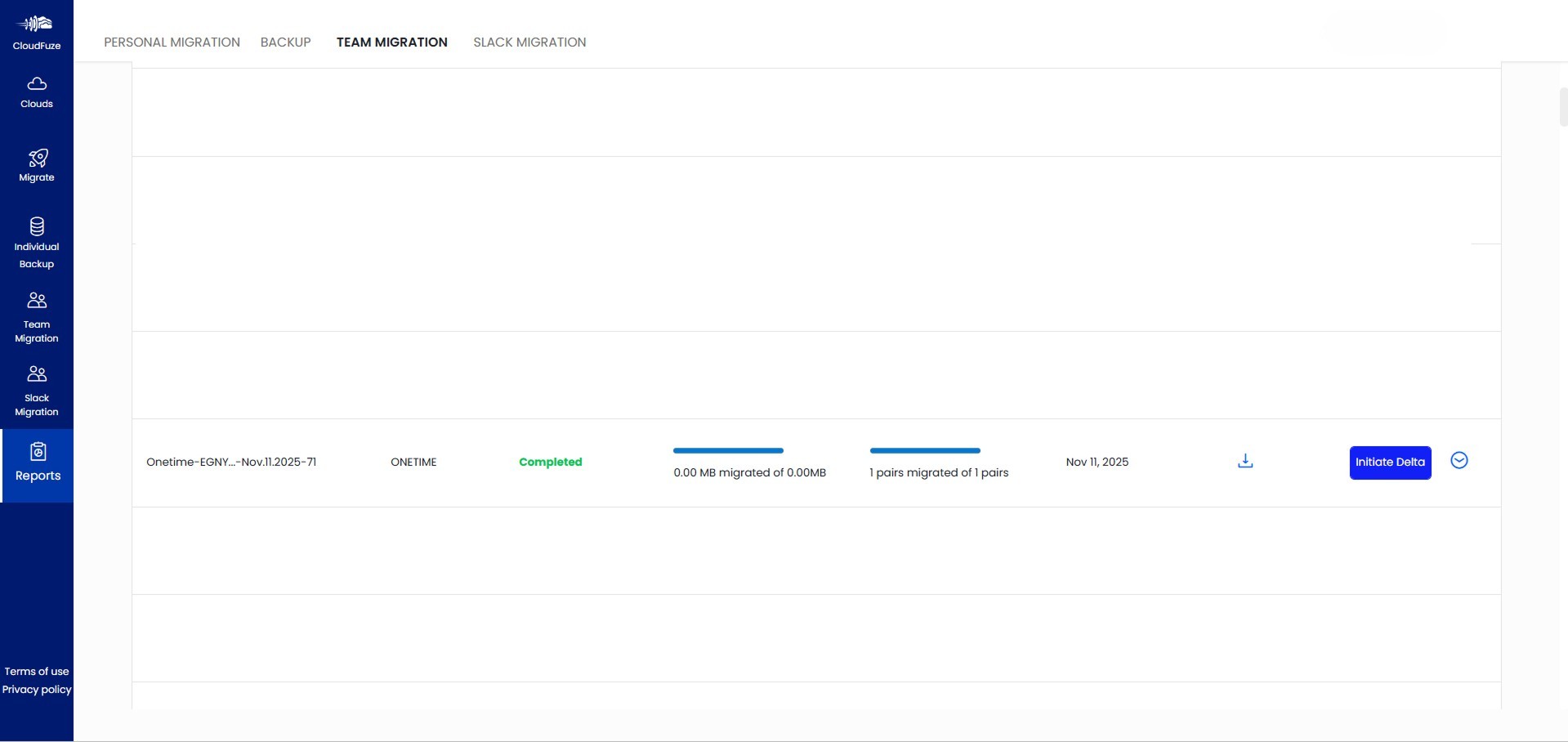Click the Initiate Delta button

click(1390, 463)
